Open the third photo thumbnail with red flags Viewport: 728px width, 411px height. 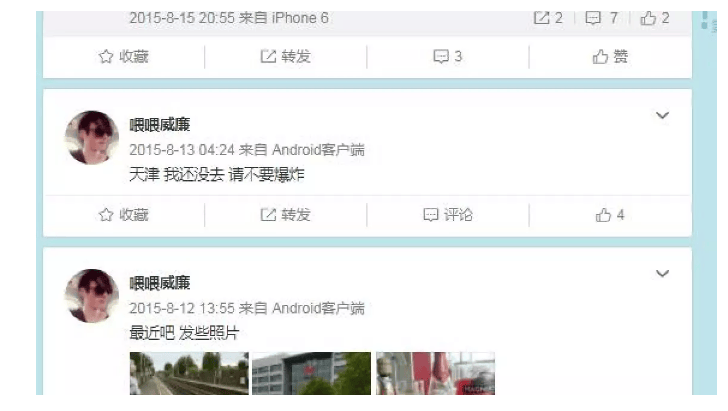[436, 373]
